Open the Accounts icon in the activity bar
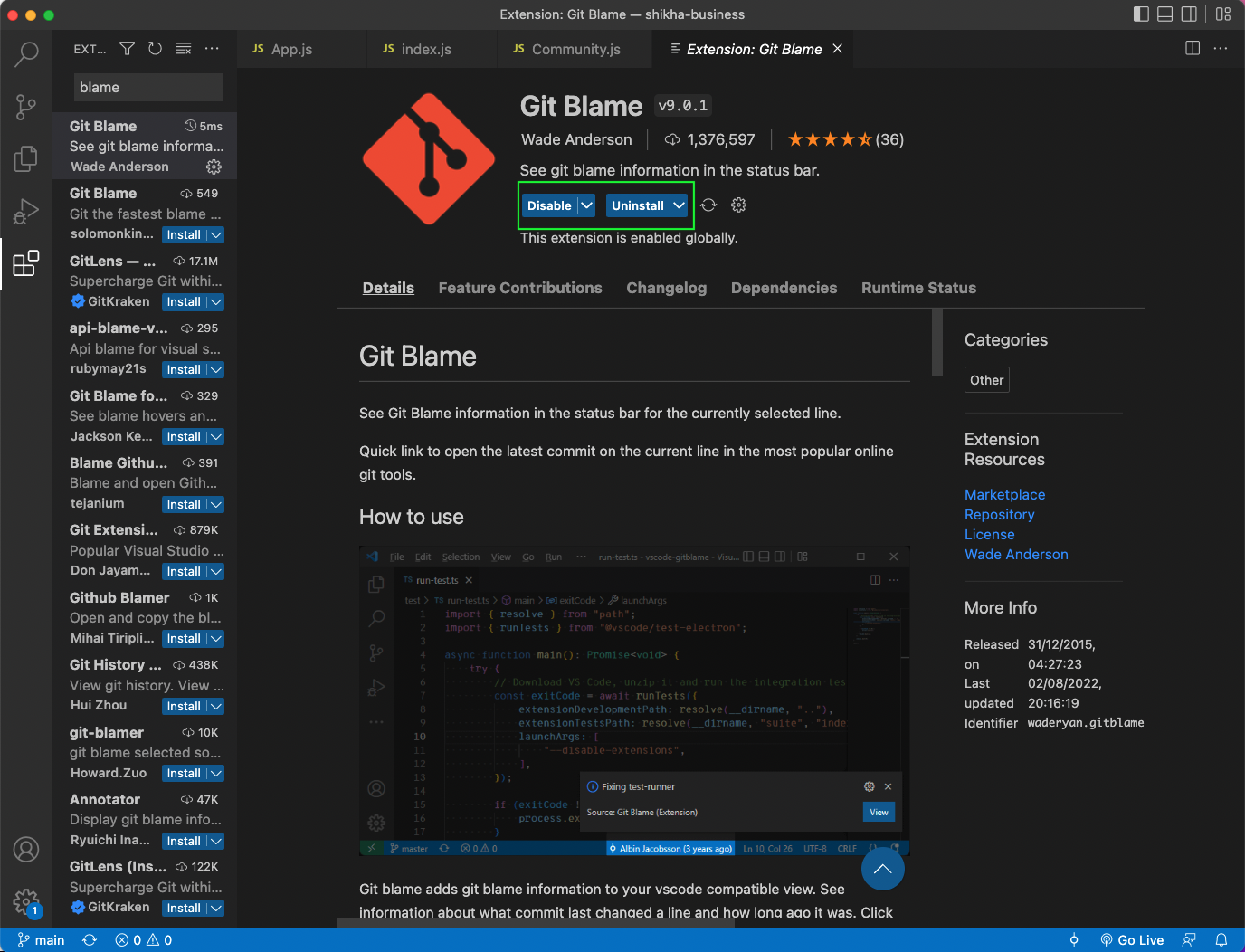1245x952 pixels. coord(25,850)
